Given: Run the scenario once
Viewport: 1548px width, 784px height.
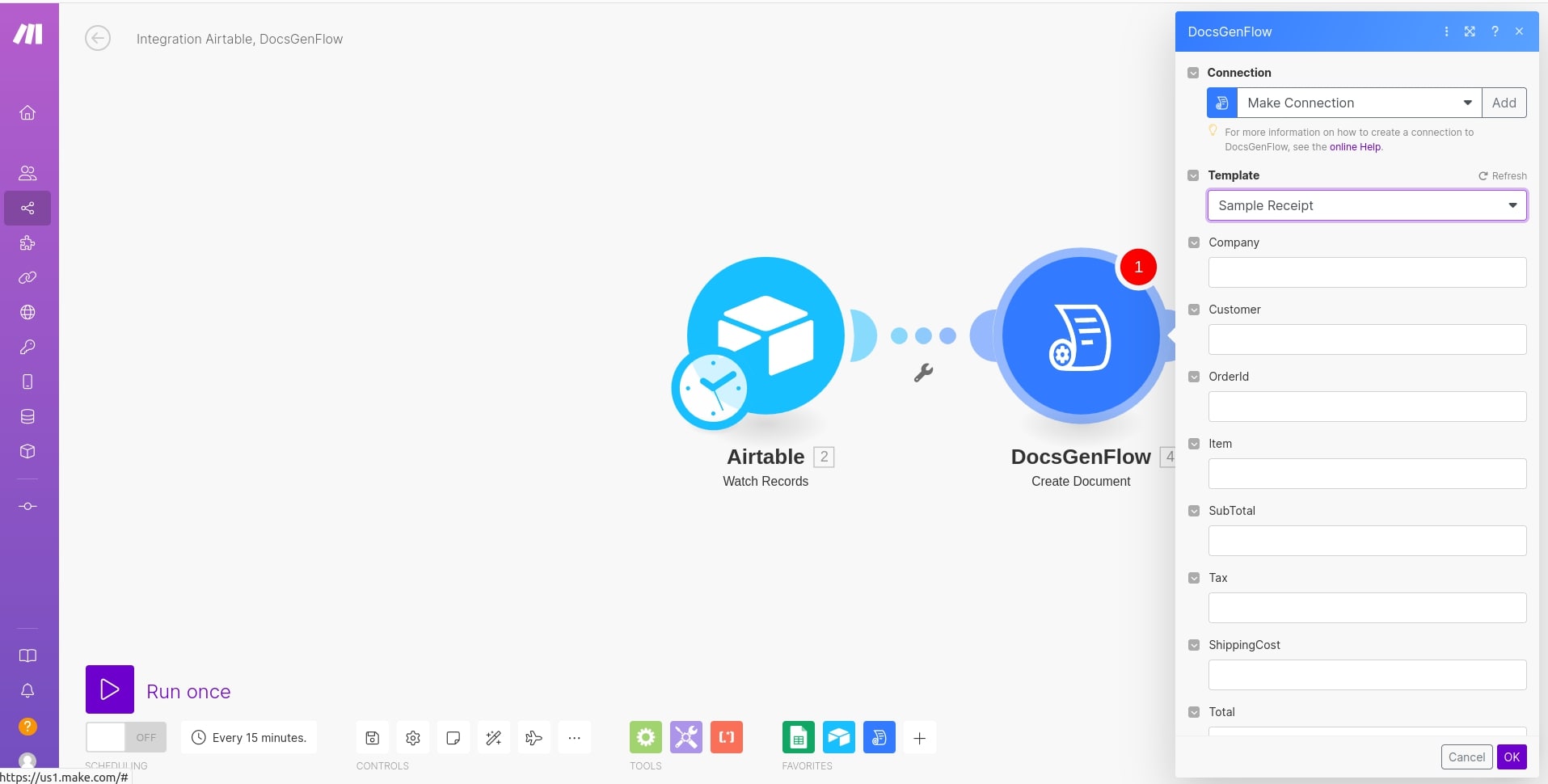Looking at the screenshot, I should point(110,689).
